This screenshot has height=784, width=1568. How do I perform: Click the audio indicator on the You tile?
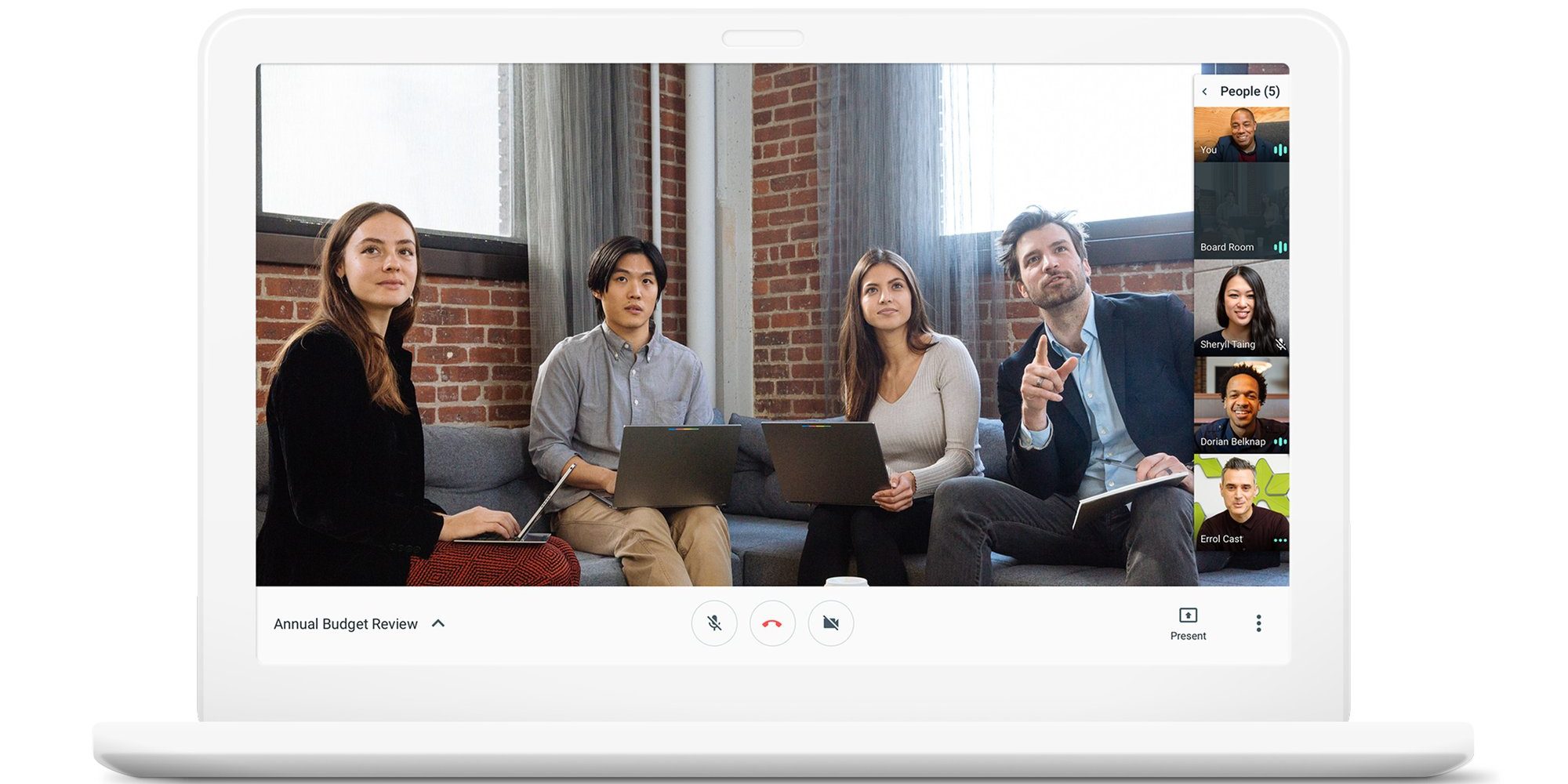1280,150
